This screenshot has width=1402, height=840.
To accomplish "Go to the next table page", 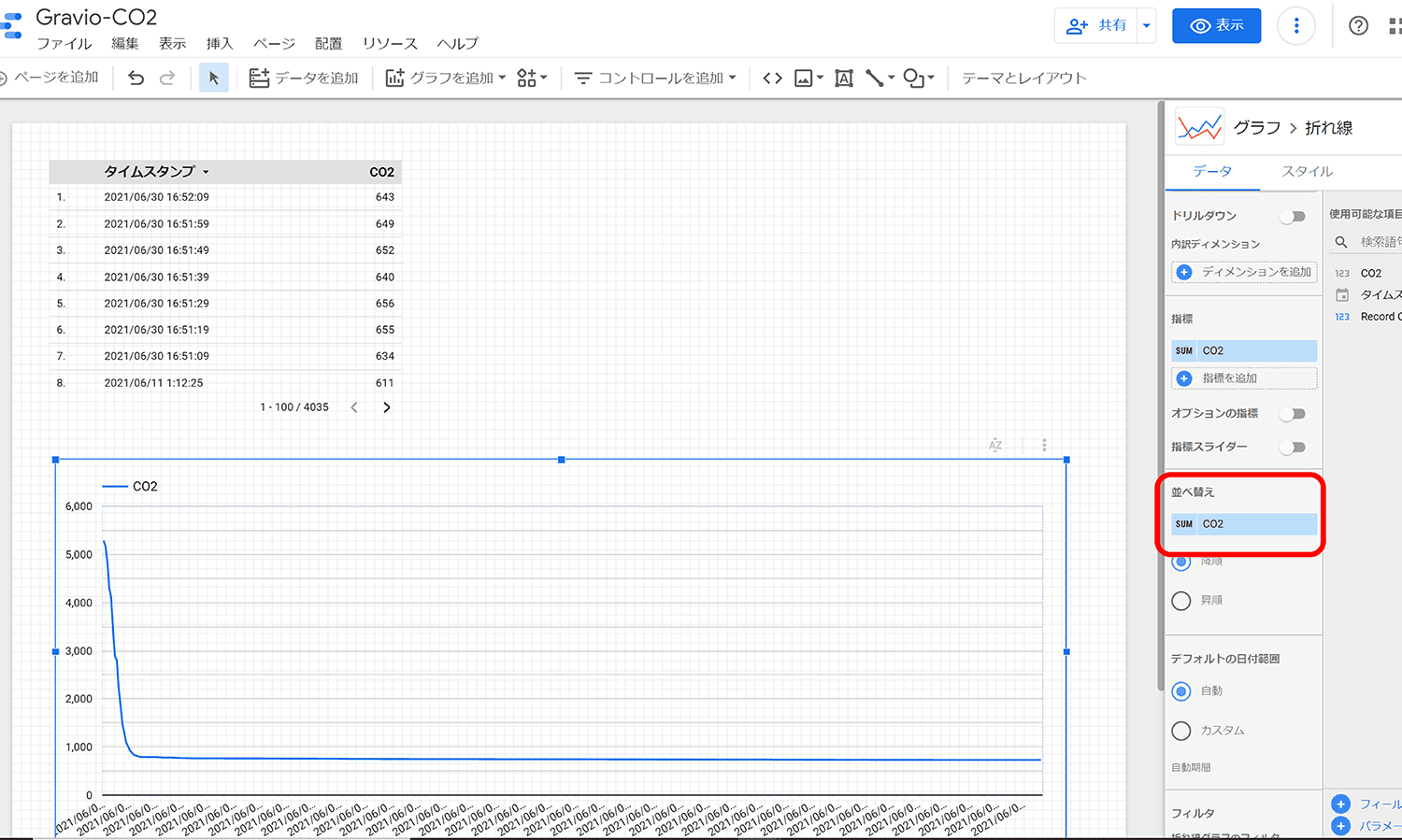I will [x=387, y=407].
